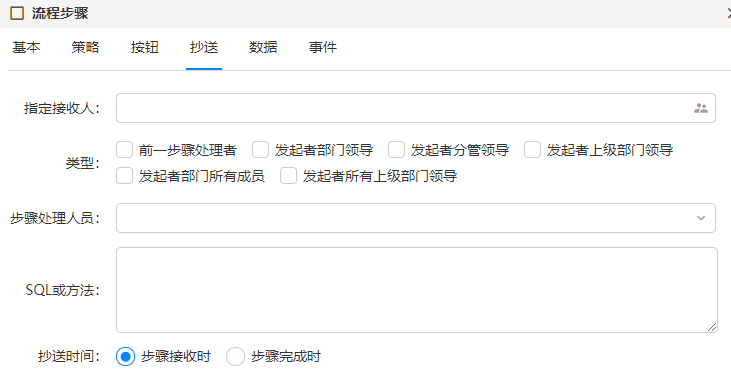The width and height of the screenshot is (731, 386).
Task: Check the 发起者上级部门领导 option
Action: point(532,150)
